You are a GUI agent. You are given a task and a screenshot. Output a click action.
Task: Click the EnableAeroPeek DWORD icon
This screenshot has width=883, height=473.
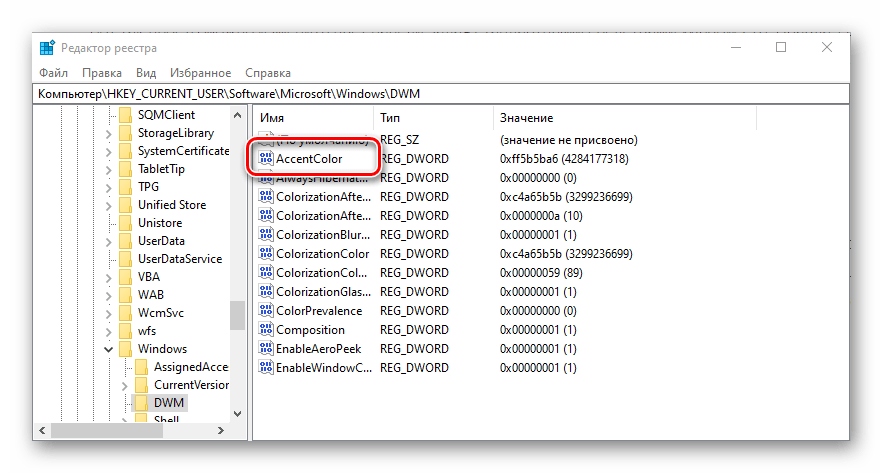(266, 349)
